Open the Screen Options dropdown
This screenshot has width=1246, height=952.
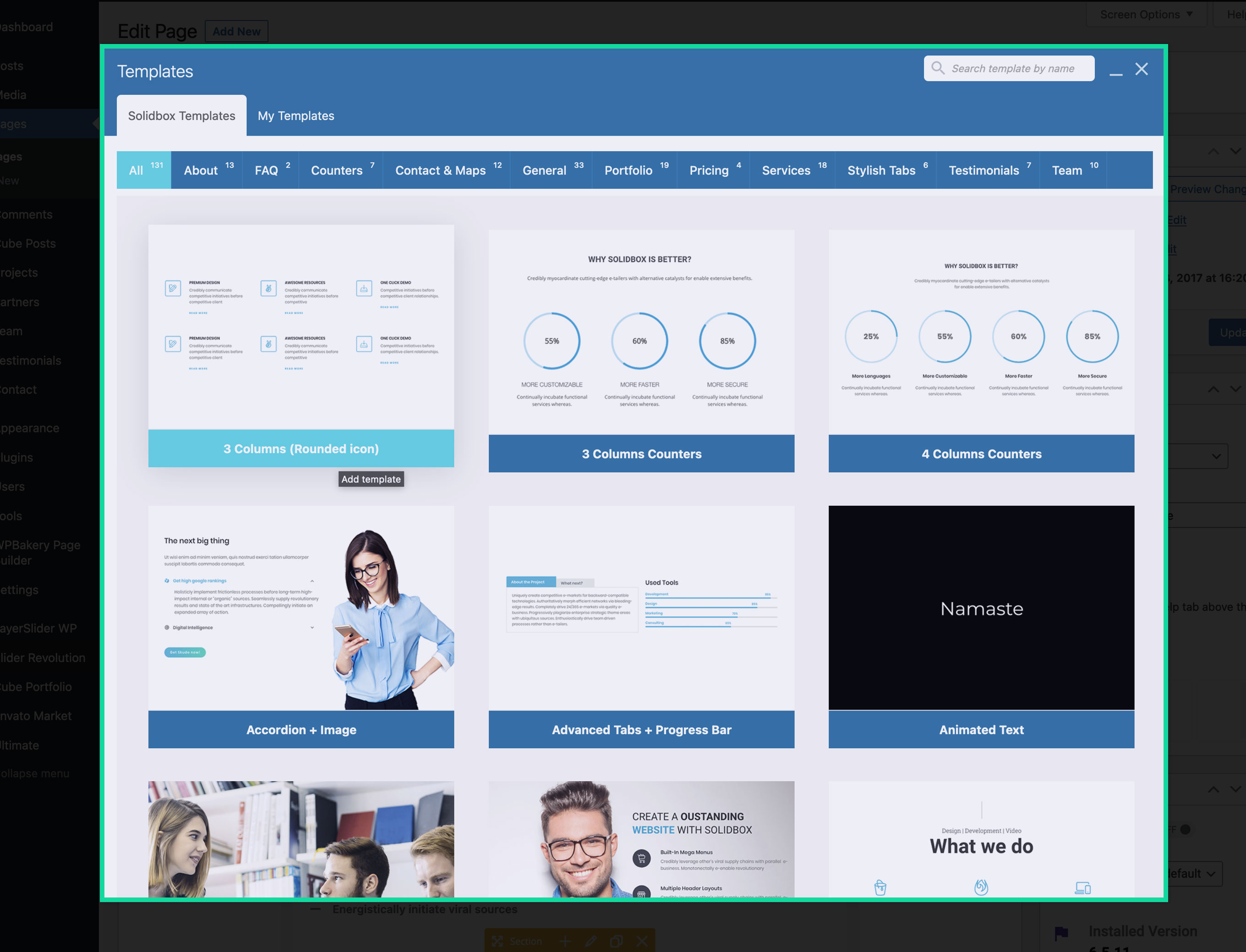pyautogui.click(x=1146, y=14)
